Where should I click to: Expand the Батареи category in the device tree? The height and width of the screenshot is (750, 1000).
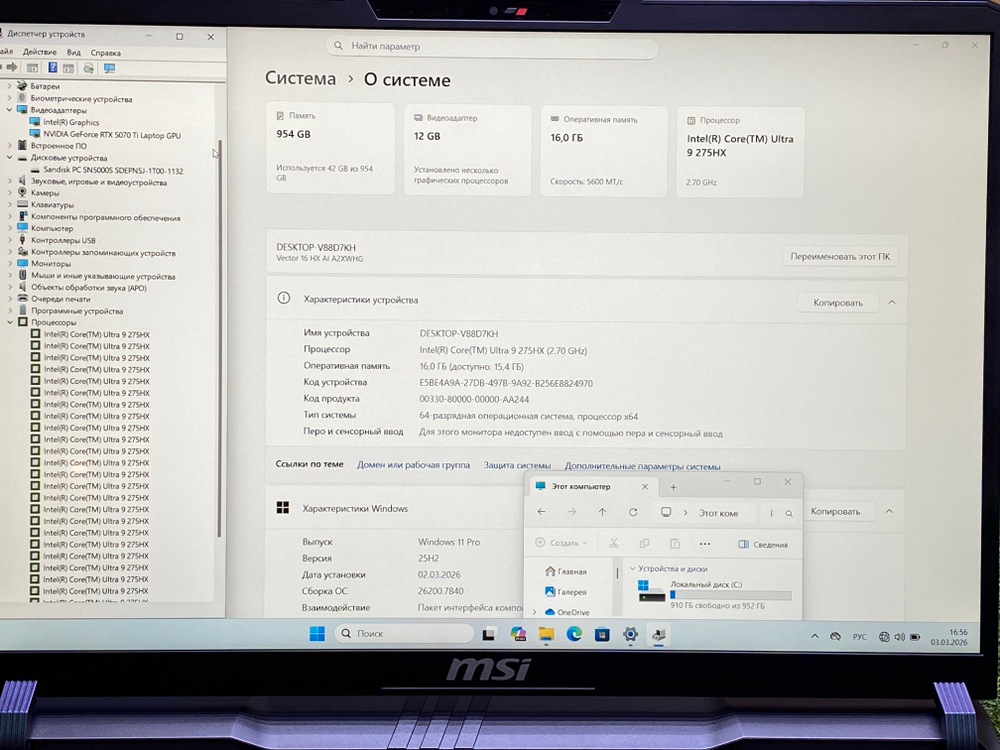tap(9, 86)
